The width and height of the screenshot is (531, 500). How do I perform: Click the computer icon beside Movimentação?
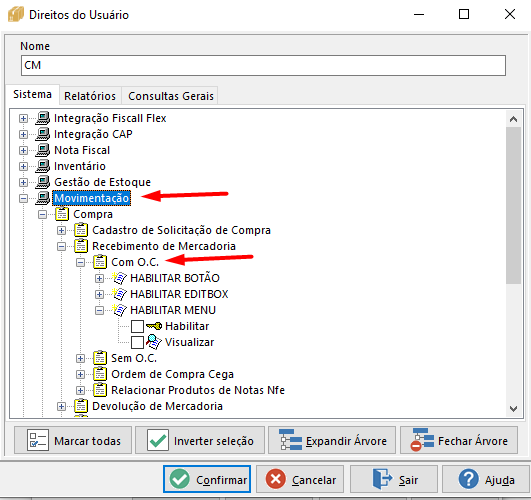(43, 198)
